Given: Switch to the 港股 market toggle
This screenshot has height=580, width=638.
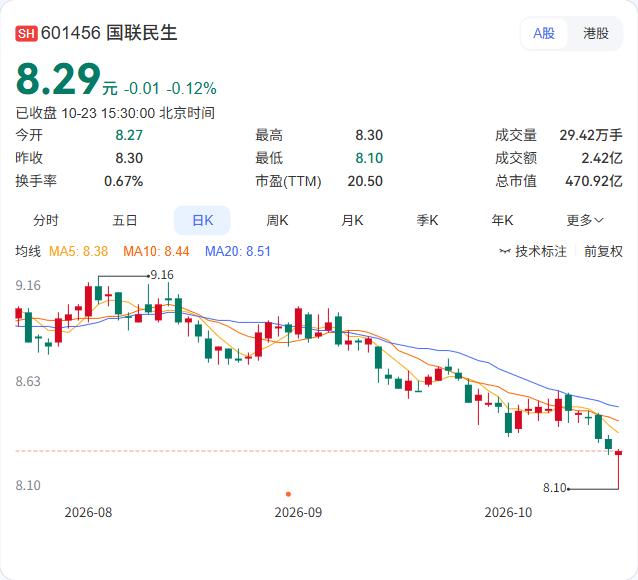Looking at the screenshot, I should coord(595,33).
